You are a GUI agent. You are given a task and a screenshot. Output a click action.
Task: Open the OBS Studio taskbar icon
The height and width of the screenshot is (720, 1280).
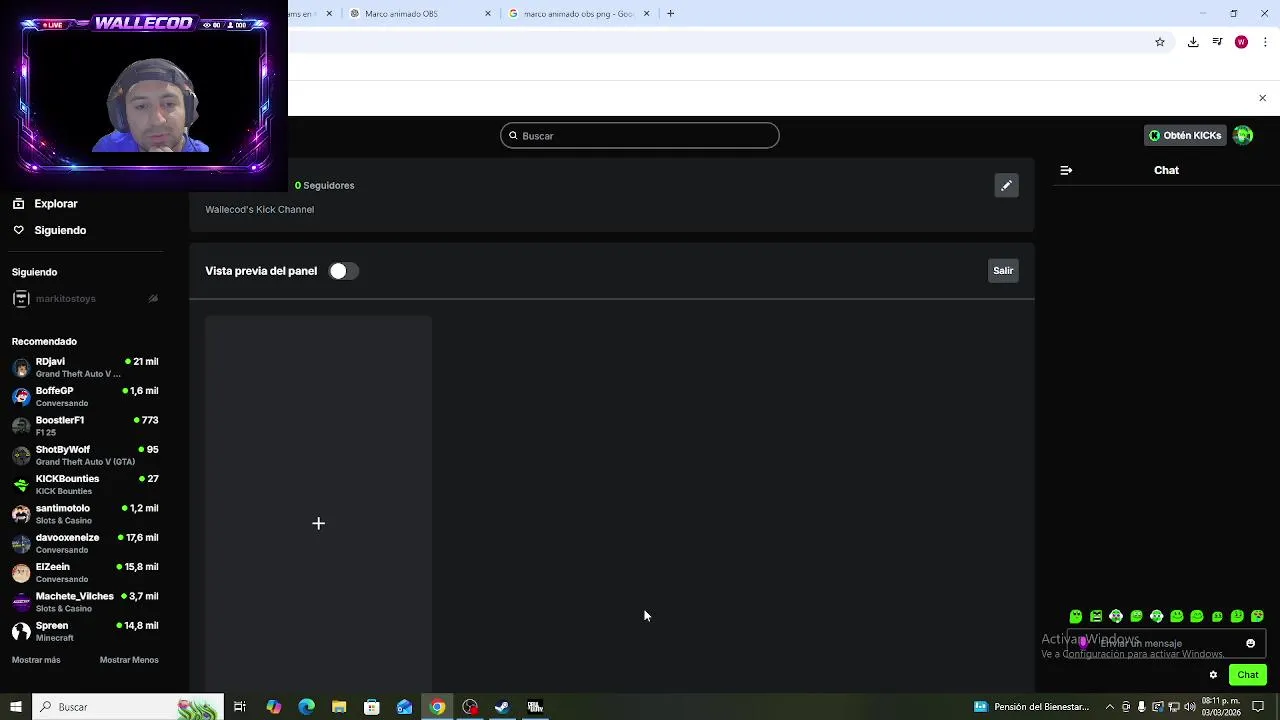pyautogui.click(x=470, y=707)
